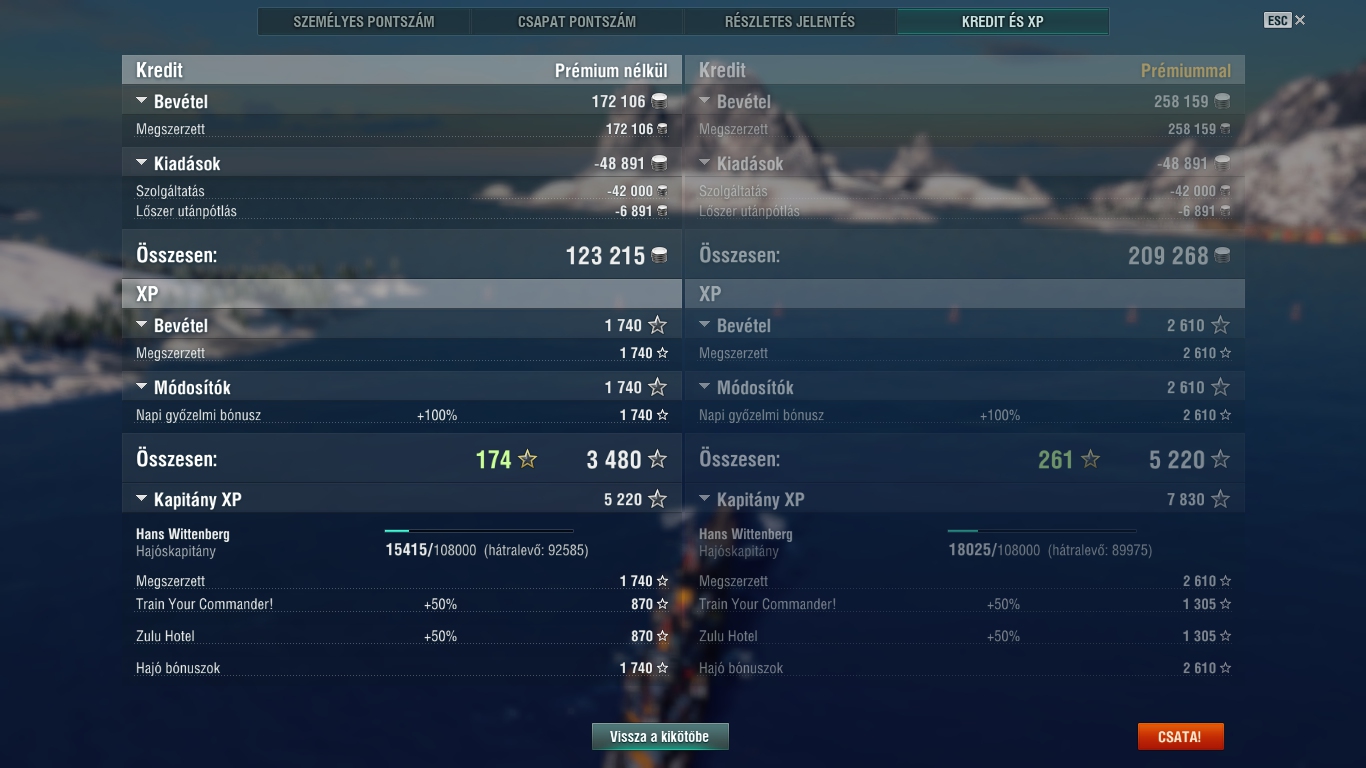Click the credit coin icon beside 123 215 total
This screenshot has width=1366, height=768.
click(659, 256)
